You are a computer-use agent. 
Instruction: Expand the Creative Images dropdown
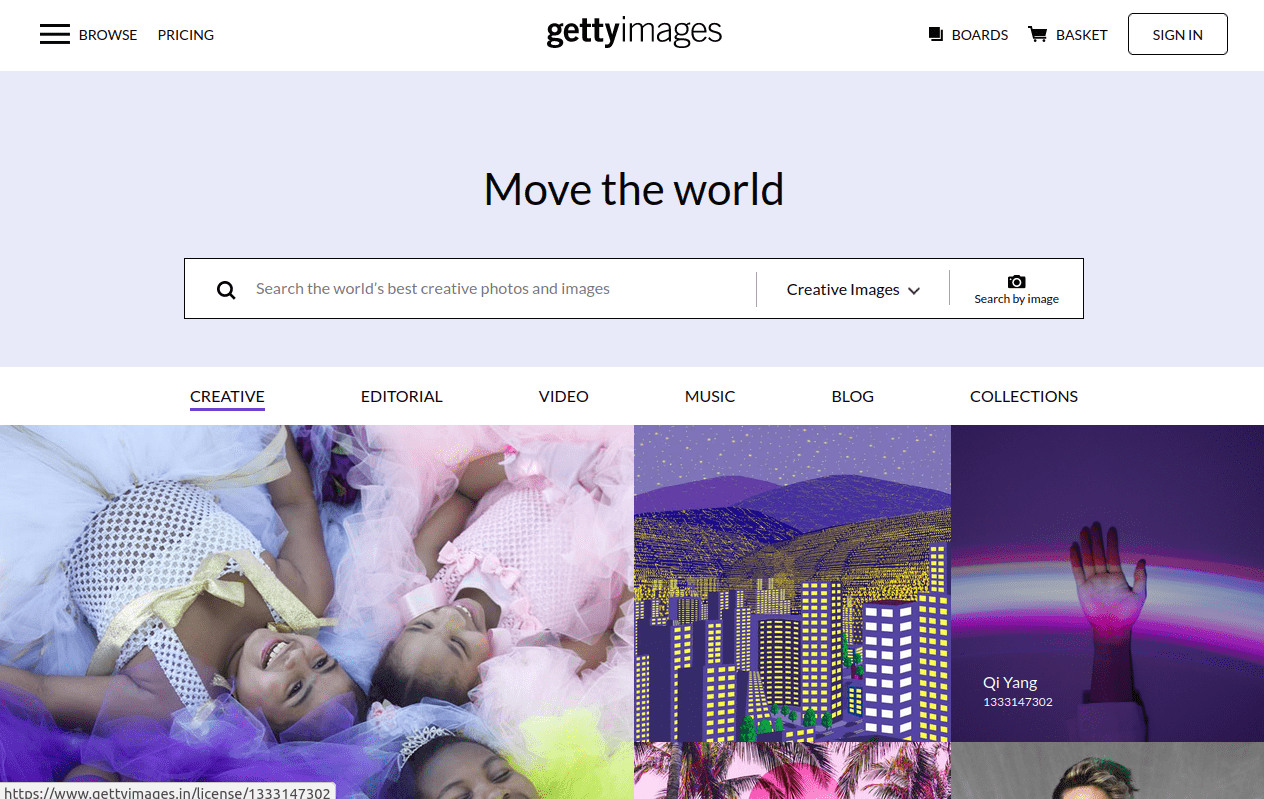(853, 289)
